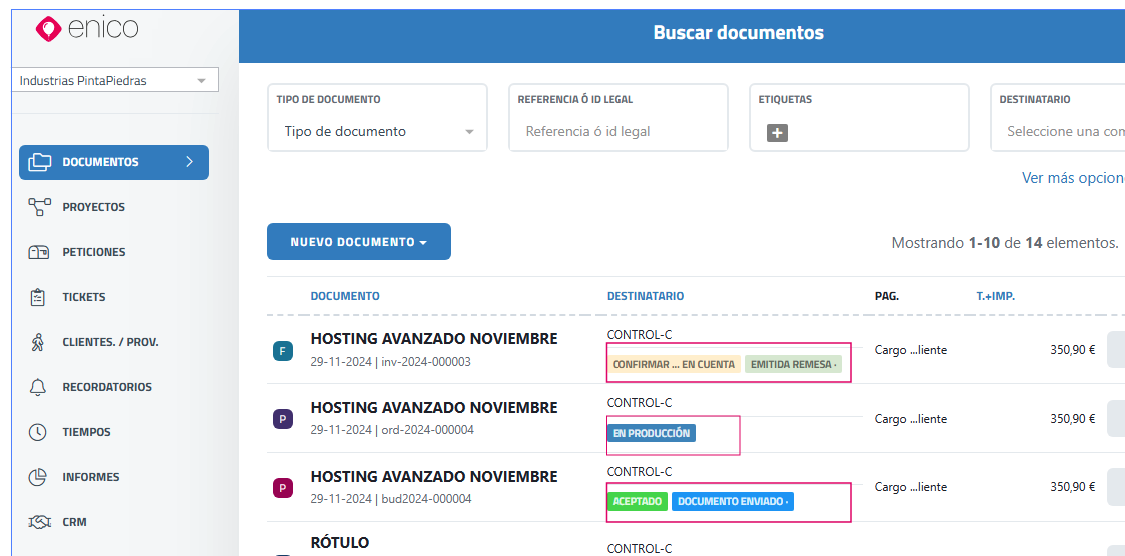Expand the Industrias PintaPiedras company dropdown
The width and height of the screenshot is (1125, 556).
118,81
